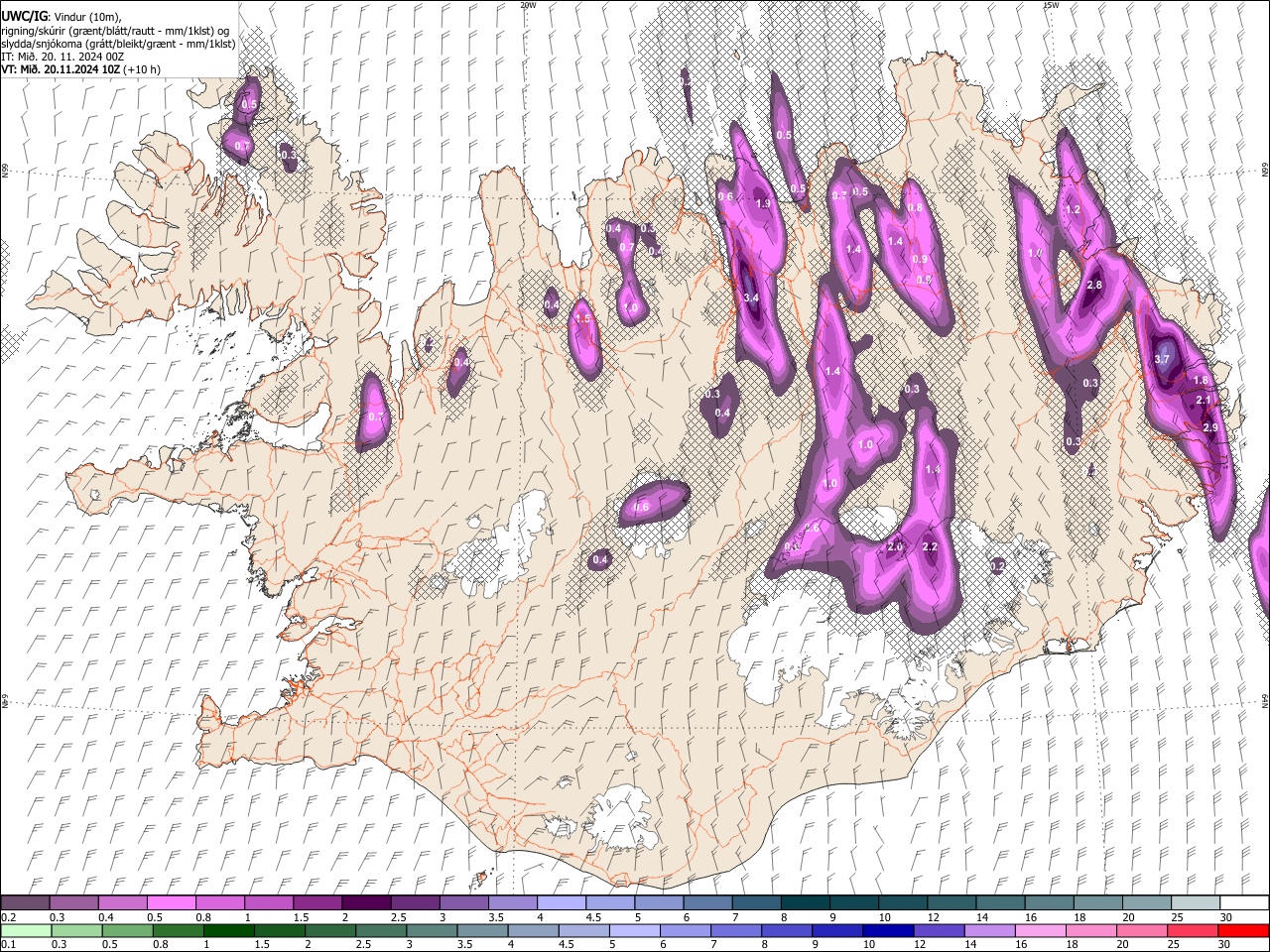Click the 1.5 precipitation value on the map
The width and height of the screenshot is (1270, 952).
[x=582, y=318]
